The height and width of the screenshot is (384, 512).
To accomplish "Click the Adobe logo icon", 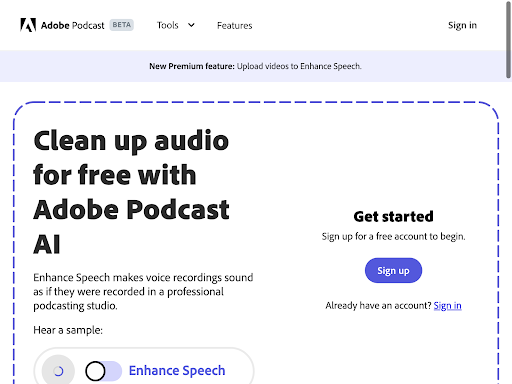I will [x=28, y=25].
